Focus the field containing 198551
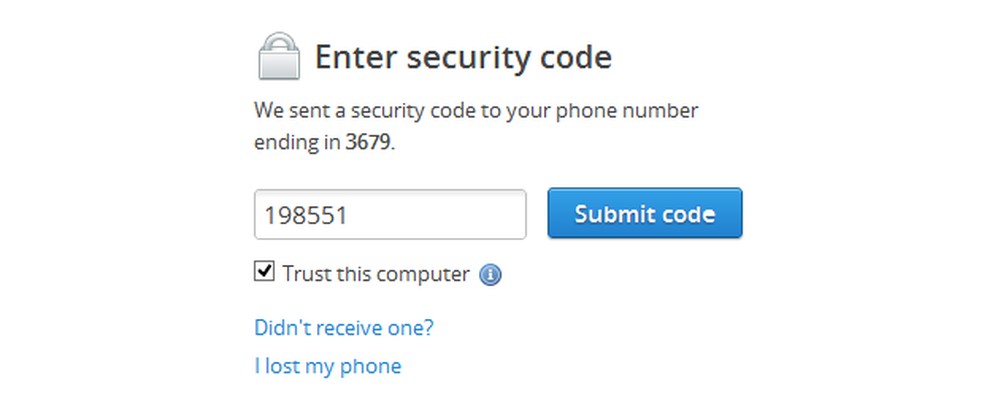 coord(390,215)
